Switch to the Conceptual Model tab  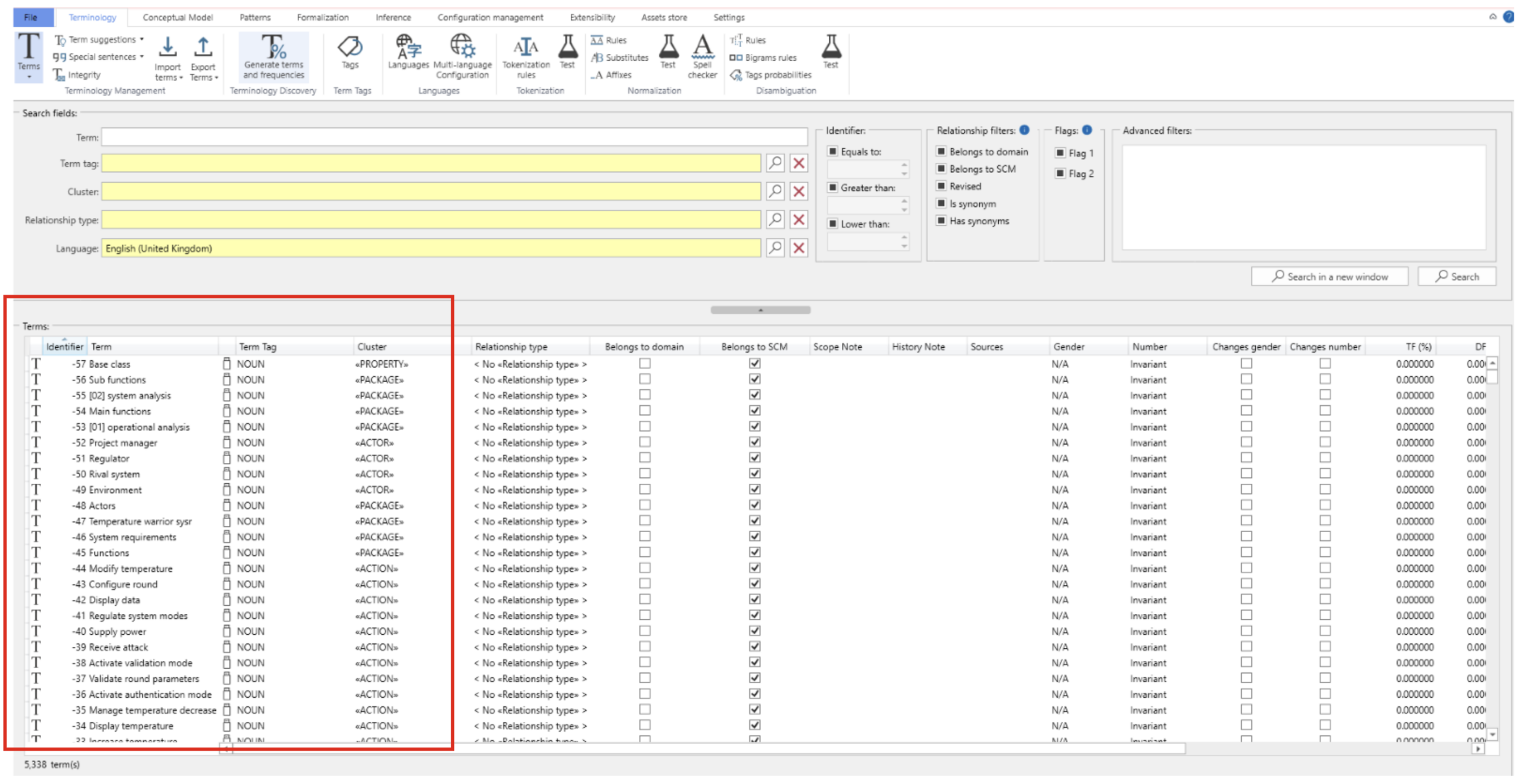click(177, 17)
